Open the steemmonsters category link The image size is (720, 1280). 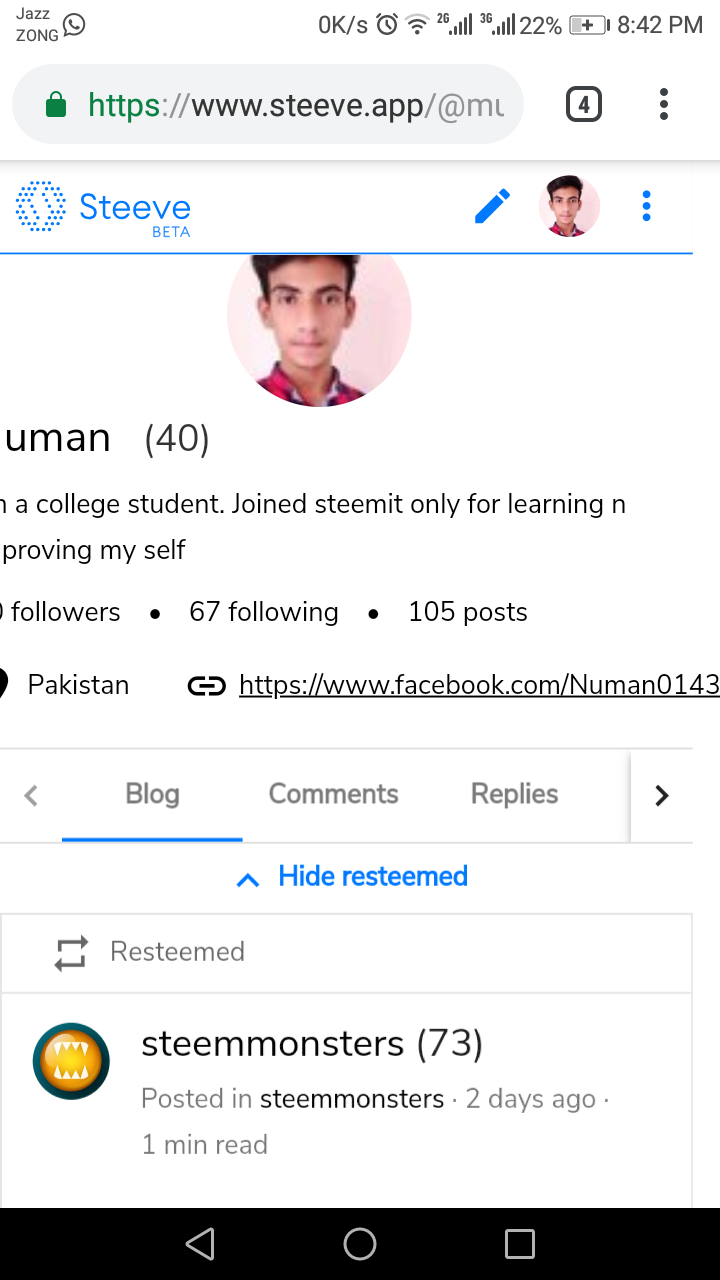click(352, 1099)
